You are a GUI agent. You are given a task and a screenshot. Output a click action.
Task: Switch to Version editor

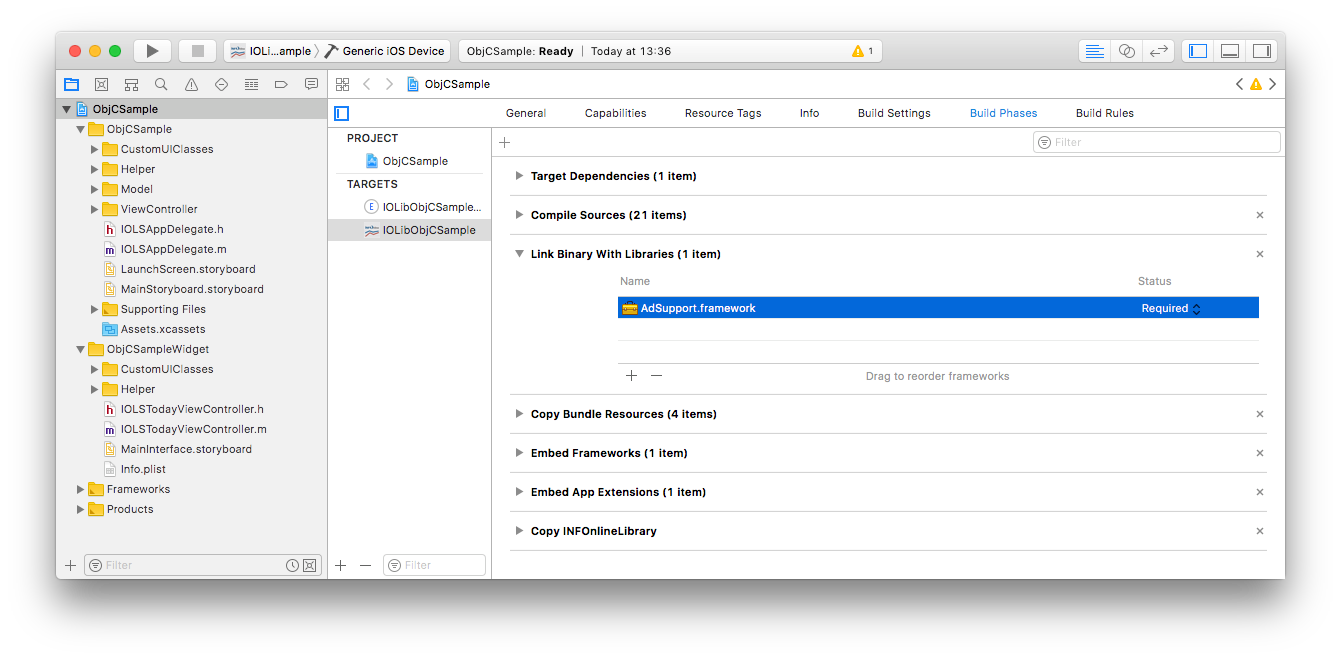1158,51
